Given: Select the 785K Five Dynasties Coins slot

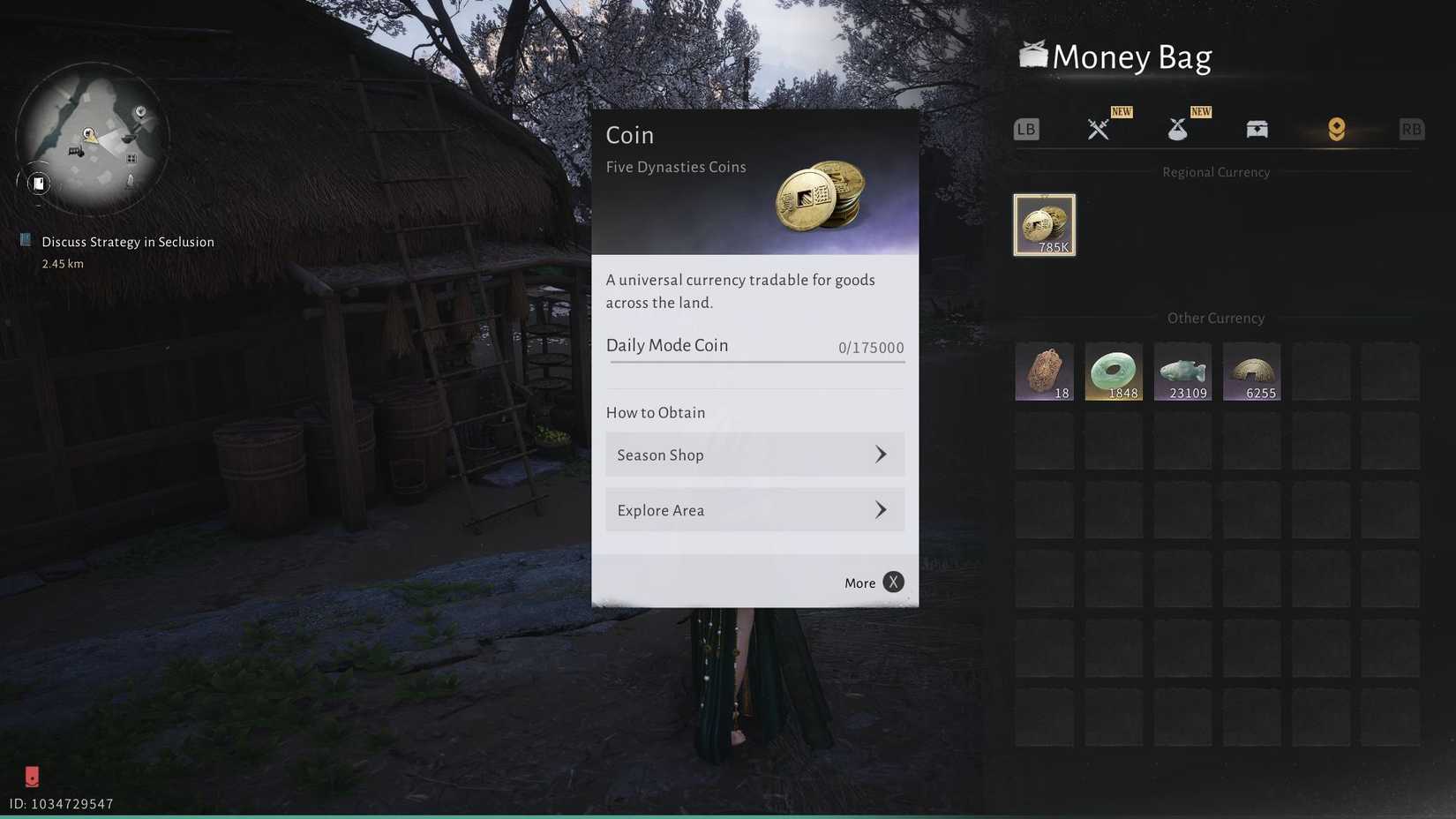Looking at the screenshot, I should click(1044, 225).
